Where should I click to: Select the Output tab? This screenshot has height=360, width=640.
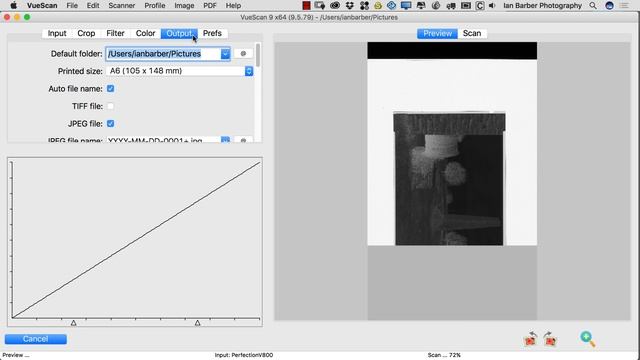coord(179,33)
